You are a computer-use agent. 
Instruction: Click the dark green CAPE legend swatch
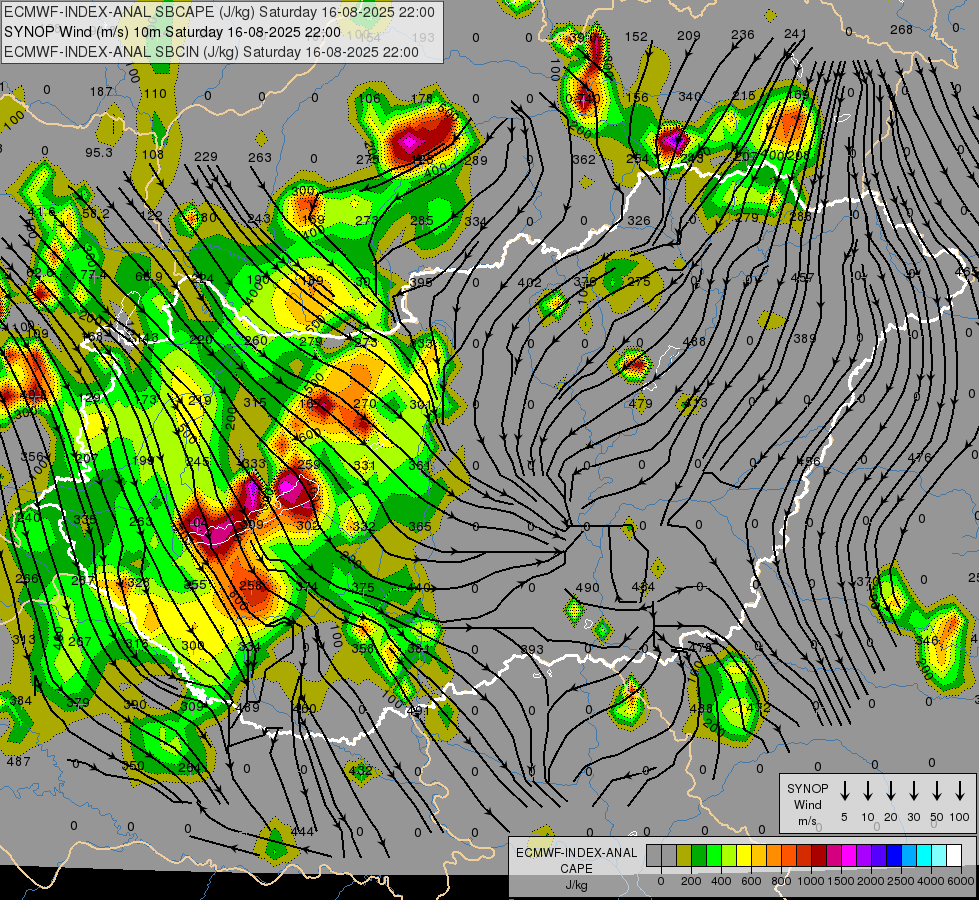point(699,855)
